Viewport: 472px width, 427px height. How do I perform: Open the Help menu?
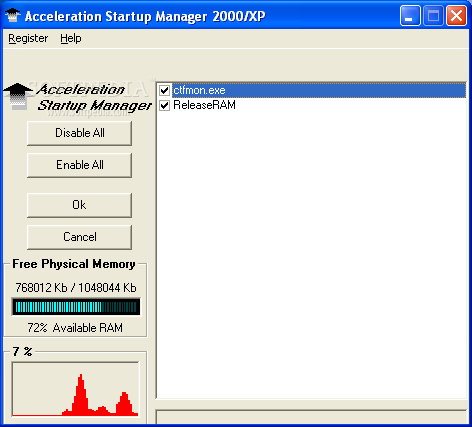coord(71,38)
